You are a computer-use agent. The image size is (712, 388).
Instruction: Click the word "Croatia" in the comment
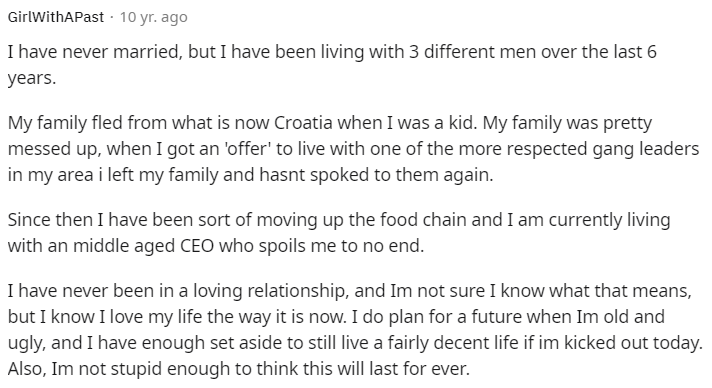(303, 123)
